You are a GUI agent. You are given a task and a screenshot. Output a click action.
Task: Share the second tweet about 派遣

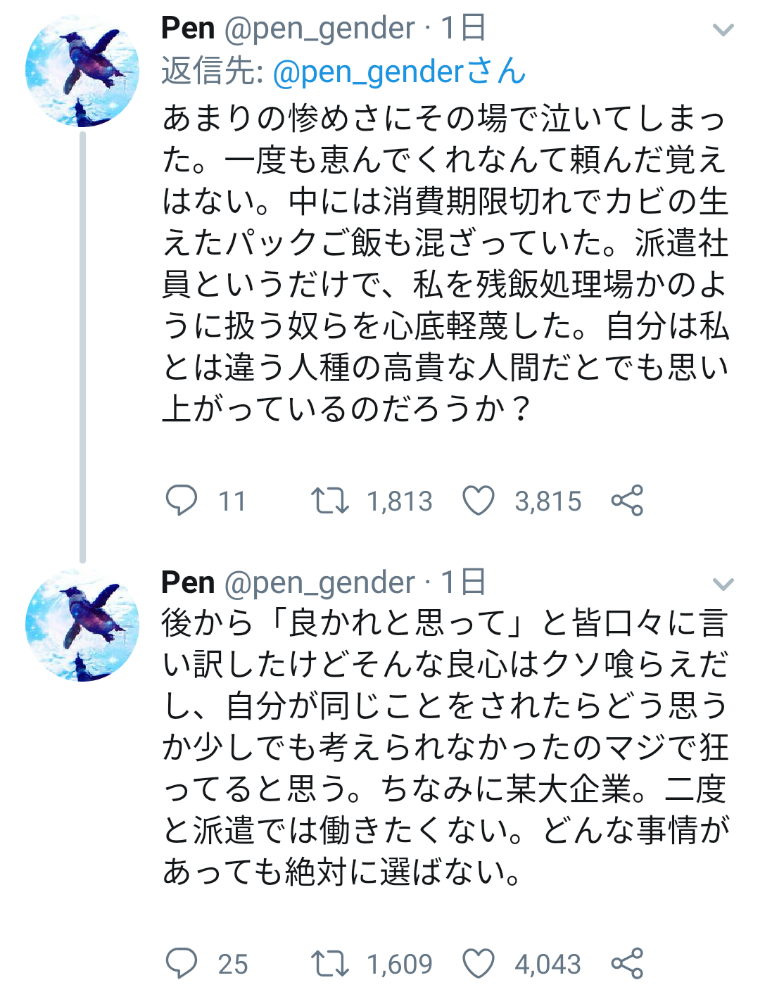point(626,963)
